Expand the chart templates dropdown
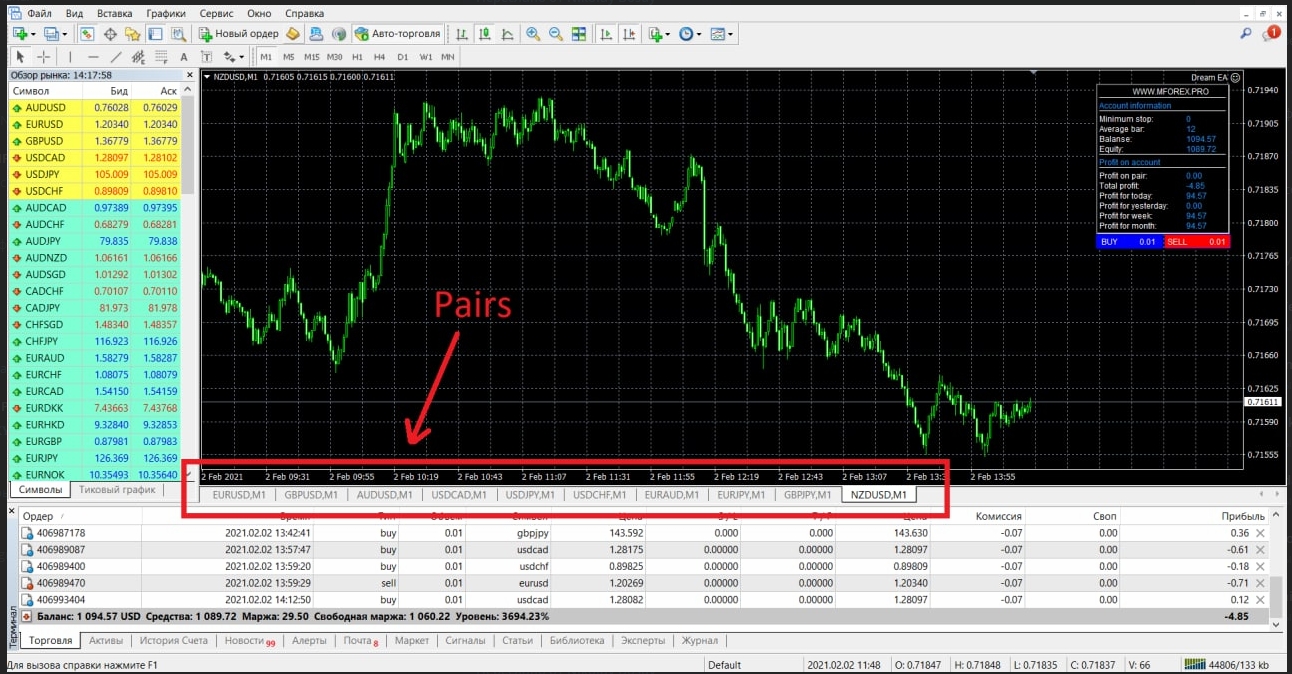The image size is (1292, 674). point(731,34)
